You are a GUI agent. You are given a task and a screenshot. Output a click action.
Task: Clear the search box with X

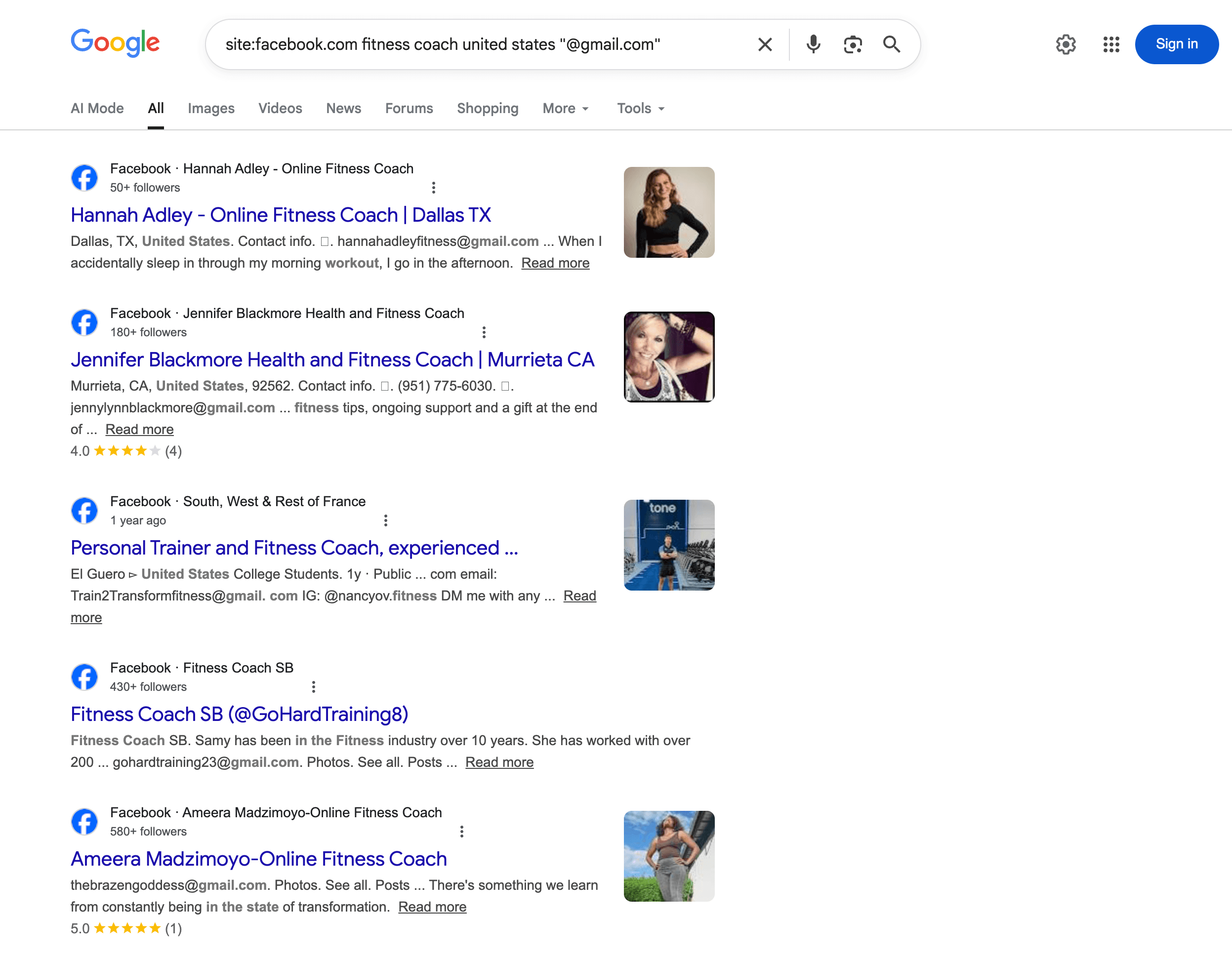(x=764, y=44)
